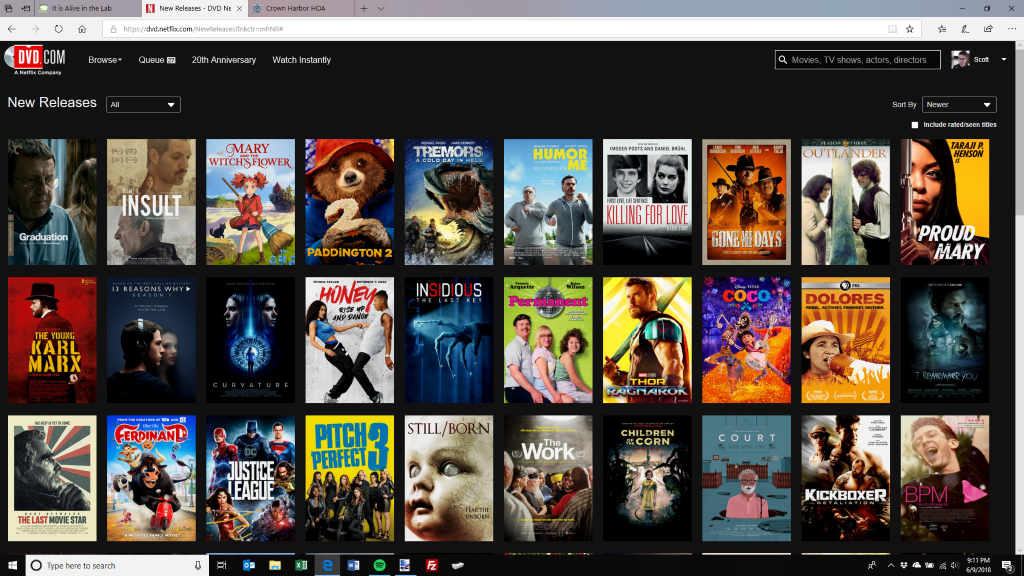Click the DVD.com logo
Viewport: 1024px width, 576px height.
(35, 59)
